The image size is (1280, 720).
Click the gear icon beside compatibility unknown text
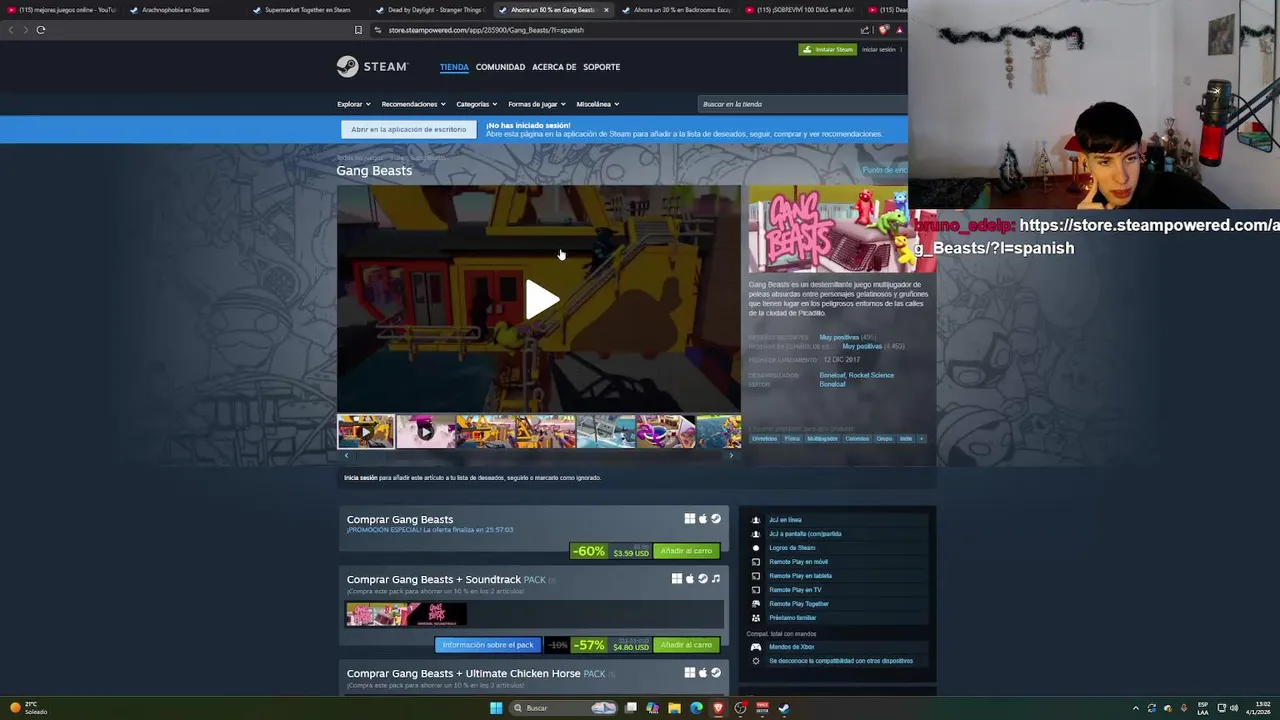click(756, 661)
